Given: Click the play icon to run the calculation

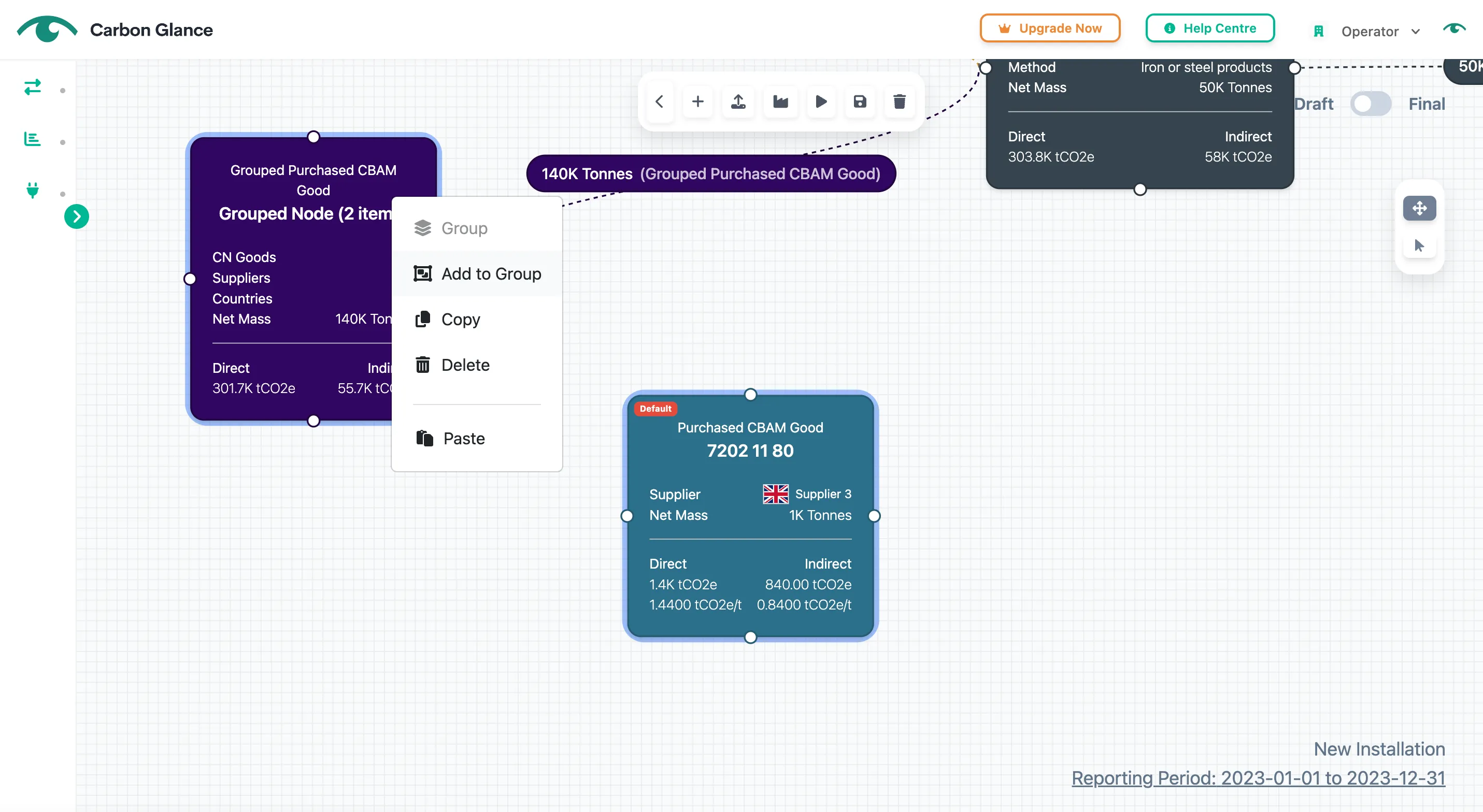Looking at the screenshot, I should (x=821, y=102).
